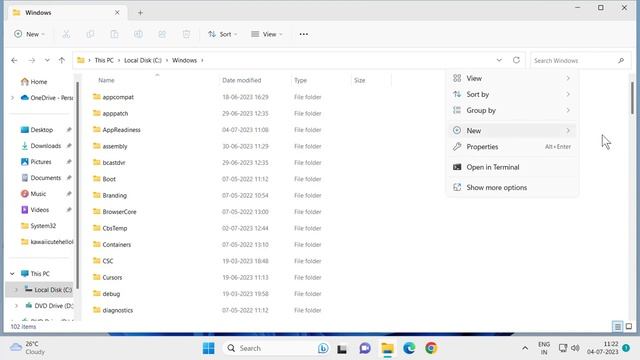The width and height of the screenshot is (640, 360).
Task: Click the Delete trash icon
Action: 186,34
